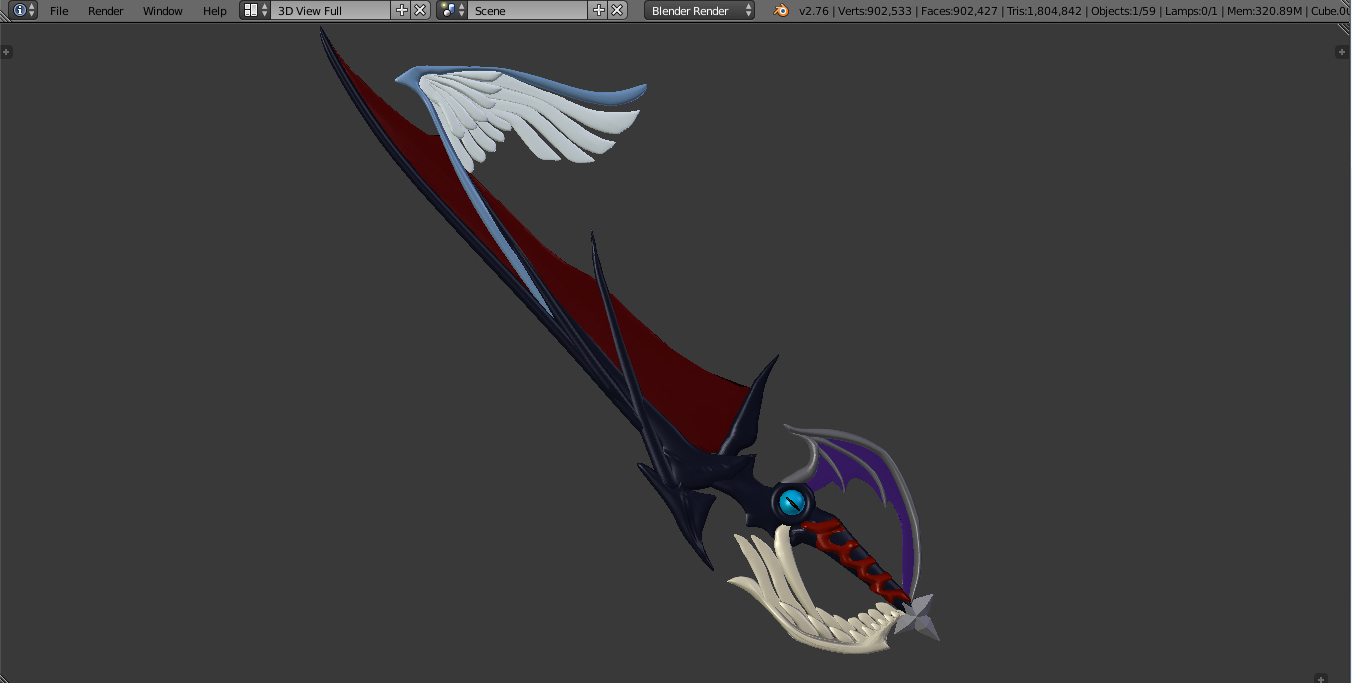
Task: Click the Tris:1,804,842 statistic
Action: [1043, 11]
